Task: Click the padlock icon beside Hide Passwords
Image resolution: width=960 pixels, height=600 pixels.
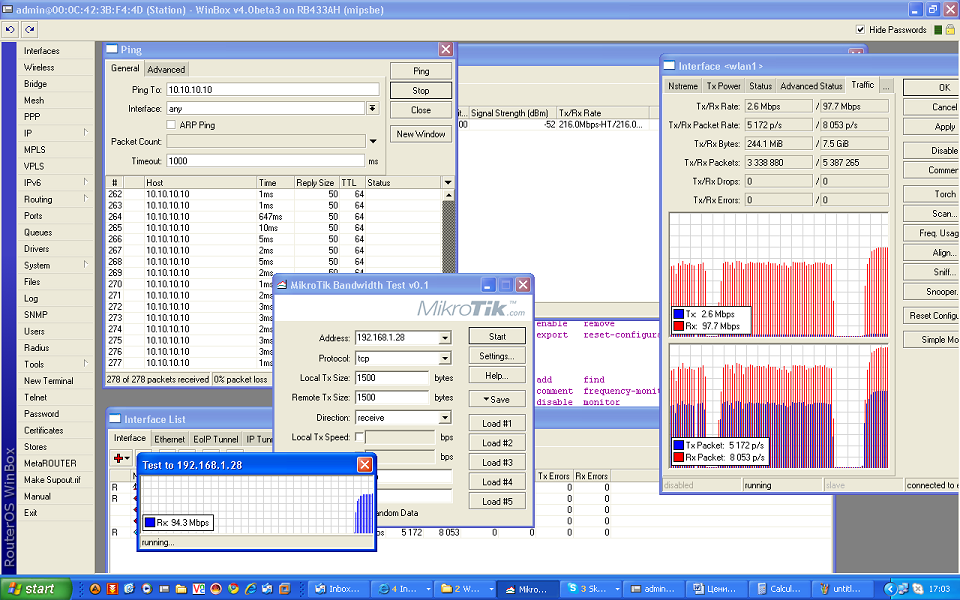Action: tap(951, 30)
